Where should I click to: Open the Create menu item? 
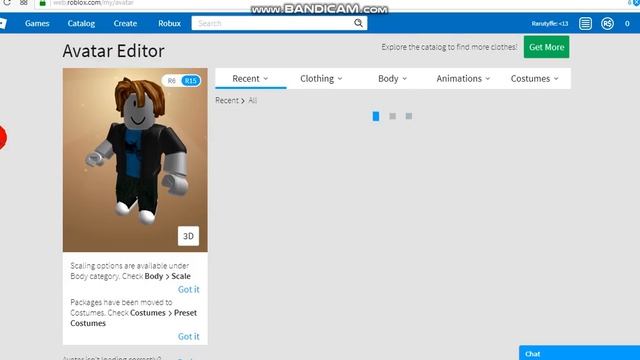(x=125, y=24)
